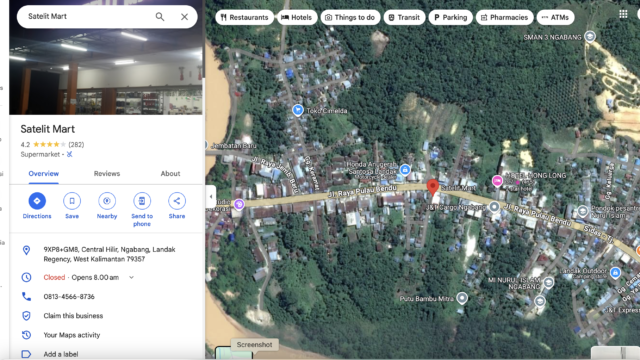Show Pharmacies on map
Image resolution: width=640 pixels, height=360 pixels.
coord(504,17)
